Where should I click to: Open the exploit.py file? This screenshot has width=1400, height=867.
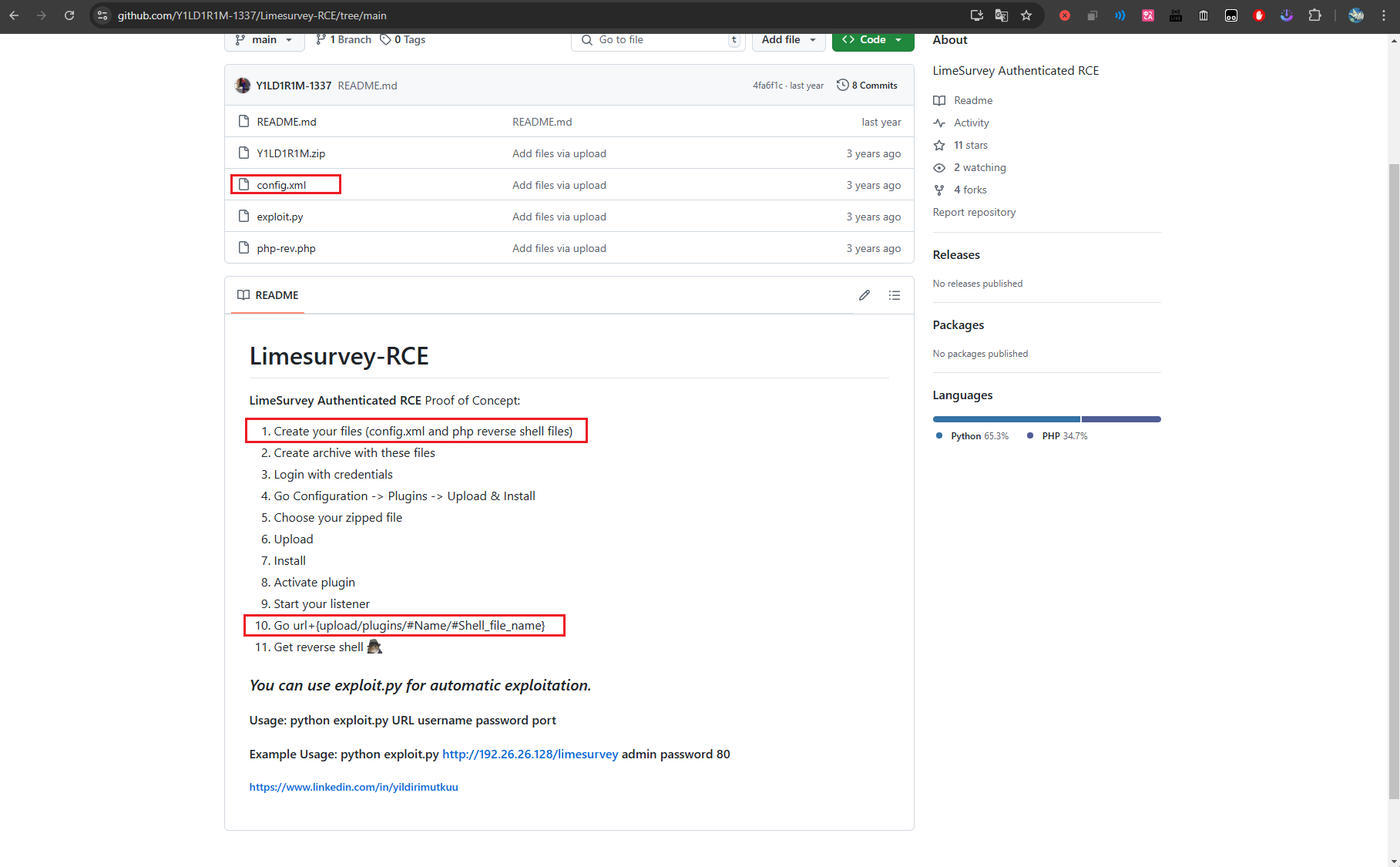coord(280,217)
